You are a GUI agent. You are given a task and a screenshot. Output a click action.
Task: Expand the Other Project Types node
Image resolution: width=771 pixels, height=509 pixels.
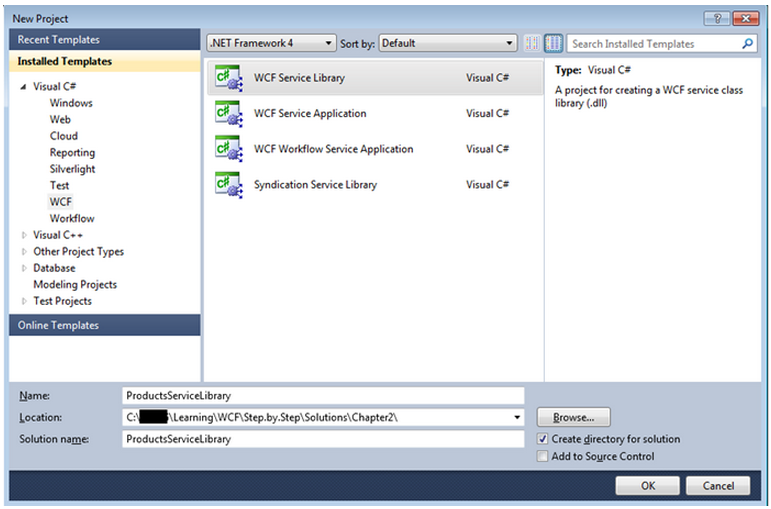tap(24, 252)
